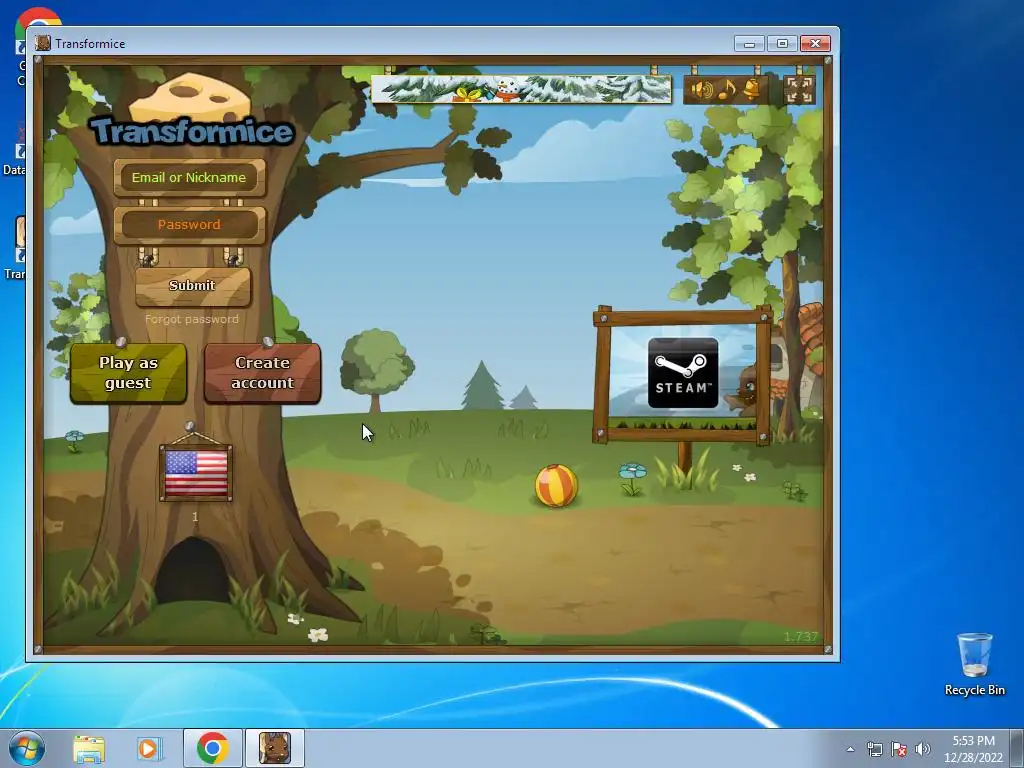Start a game with Play as guest

click(129, 373)
